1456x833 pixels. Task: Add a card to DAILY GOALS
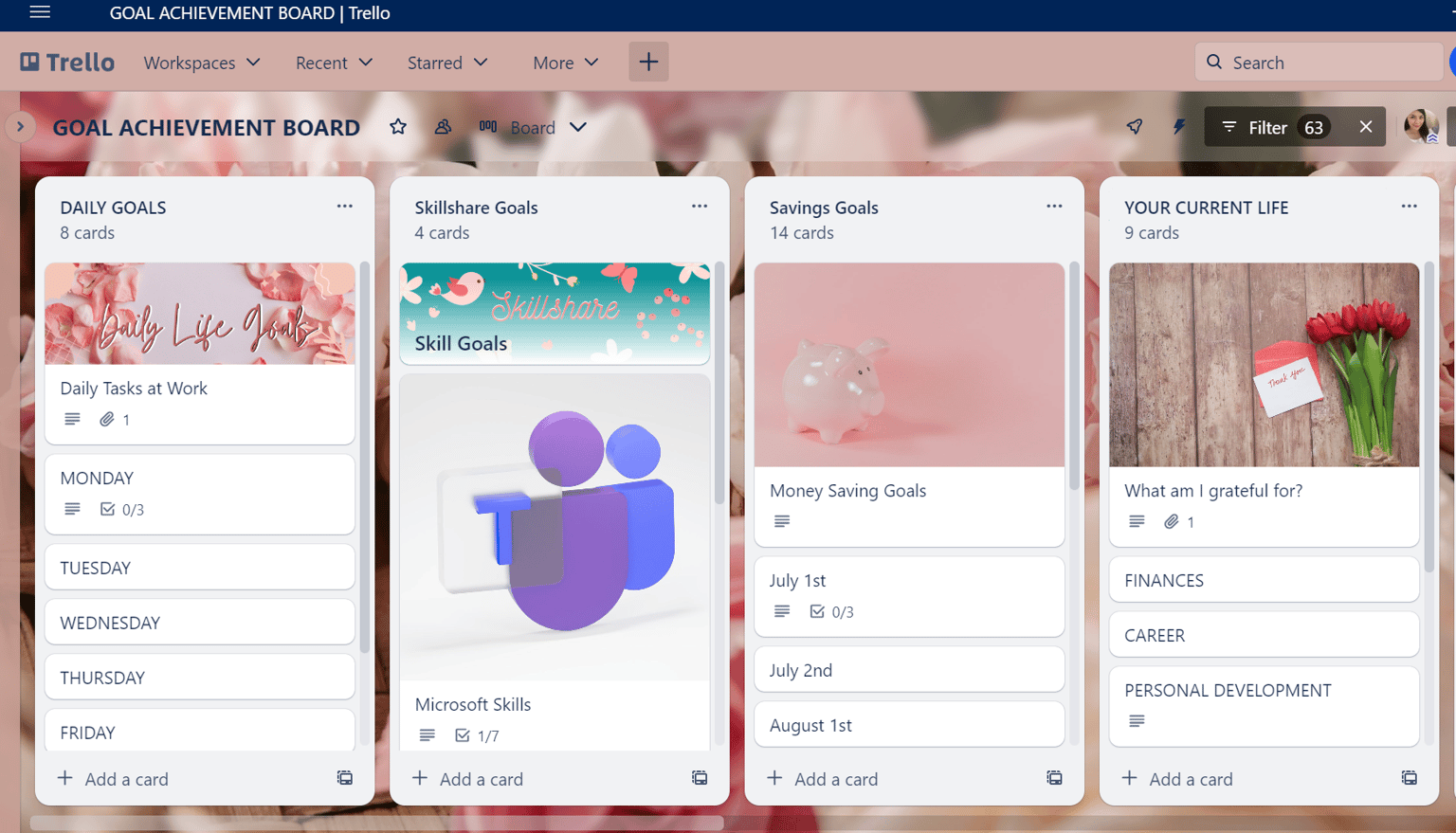[113, 779]
